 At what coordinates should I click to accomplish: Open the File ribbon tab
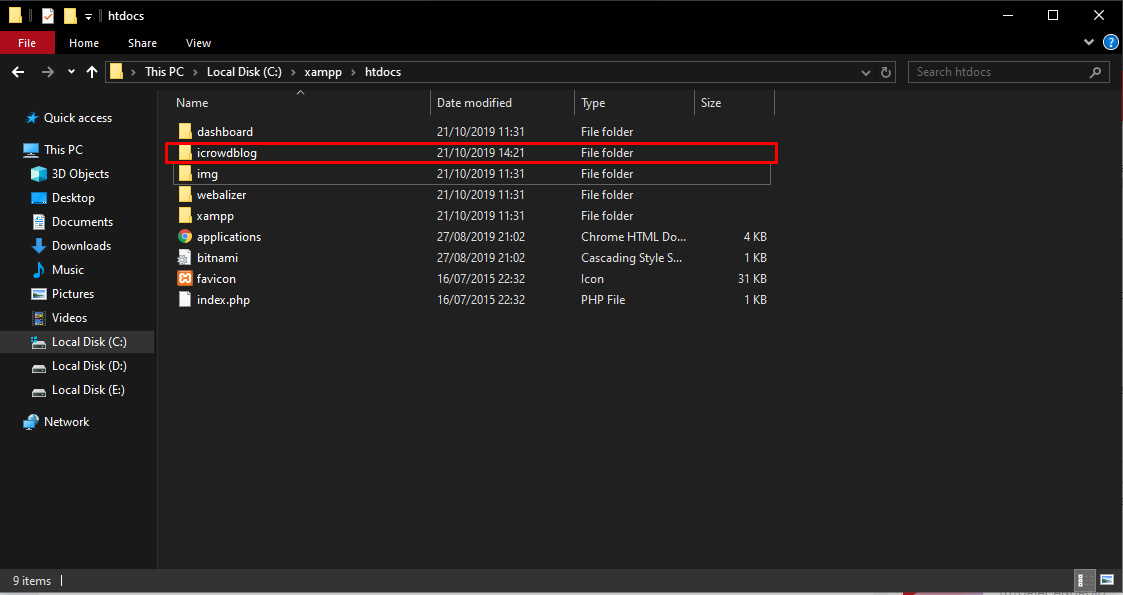26,43
